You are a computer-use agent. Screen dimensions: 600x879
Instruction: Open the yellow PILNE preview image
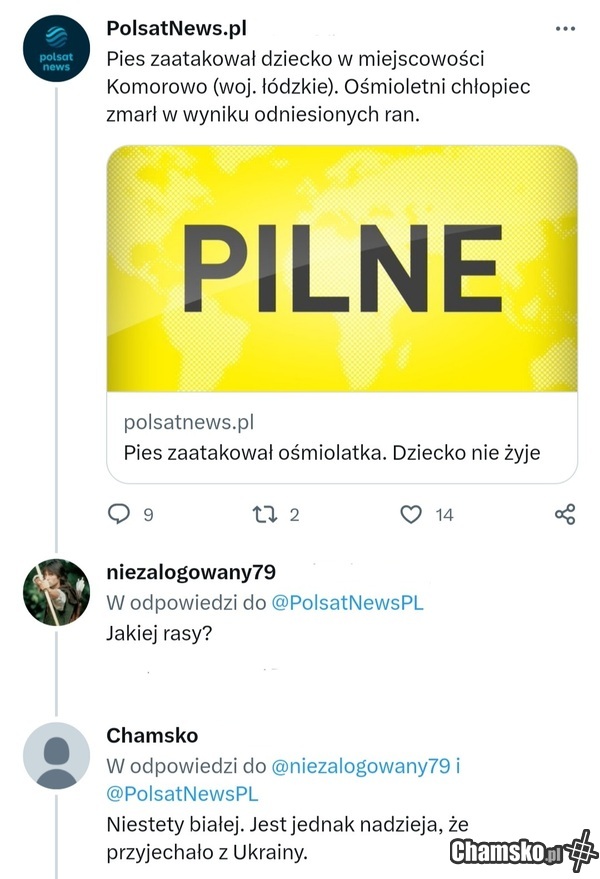click(342, 267)
